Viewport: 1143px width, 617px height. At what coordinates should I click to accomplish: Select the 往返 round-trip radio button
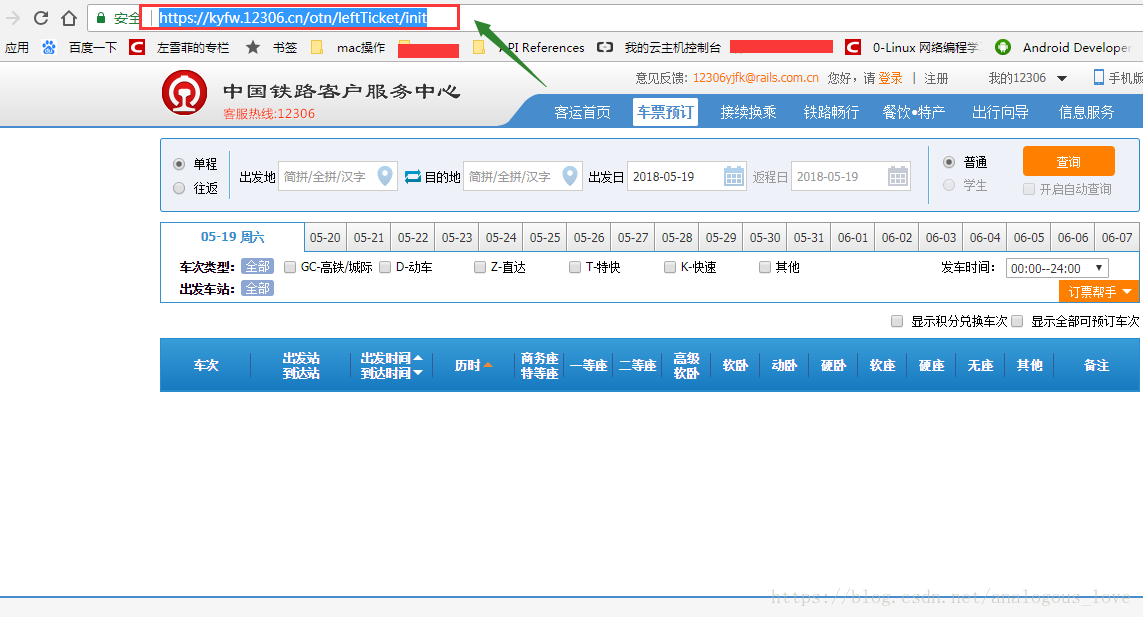pyautogui.click(x=179, y=188)
